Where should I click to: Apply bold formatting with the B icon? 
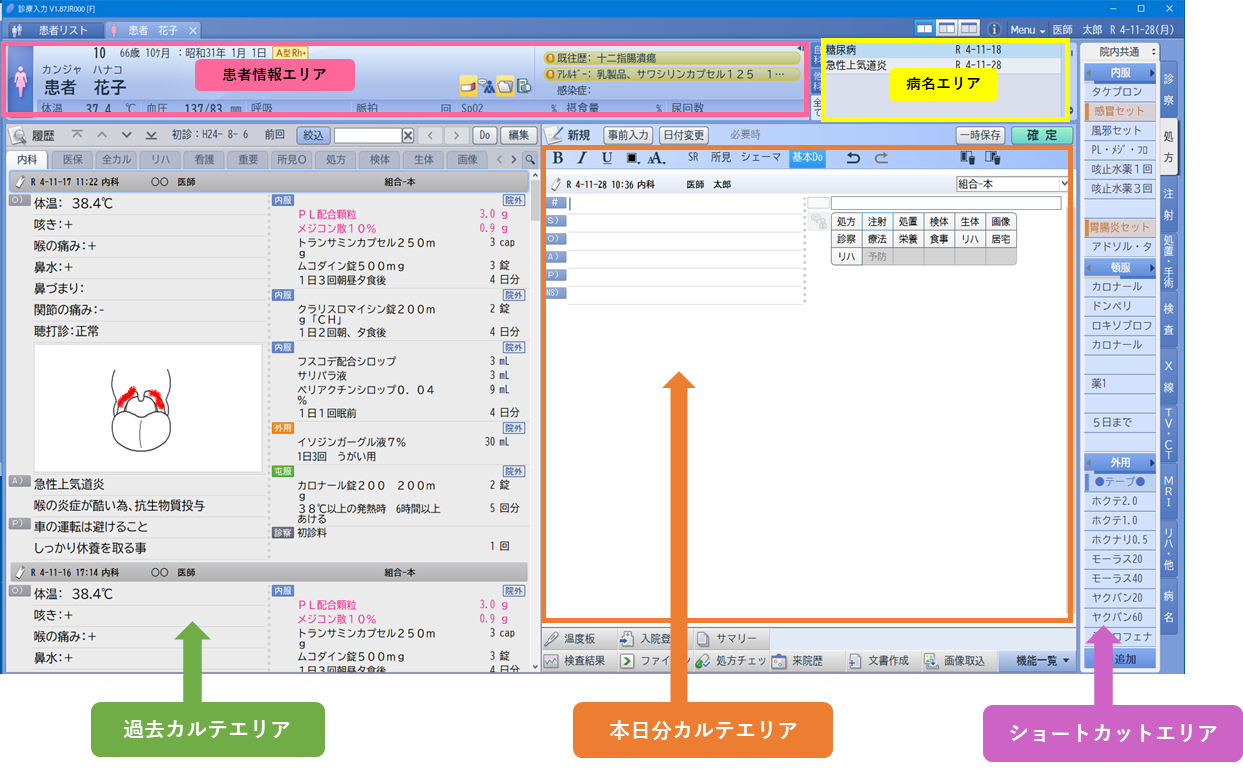pos(558,158)
